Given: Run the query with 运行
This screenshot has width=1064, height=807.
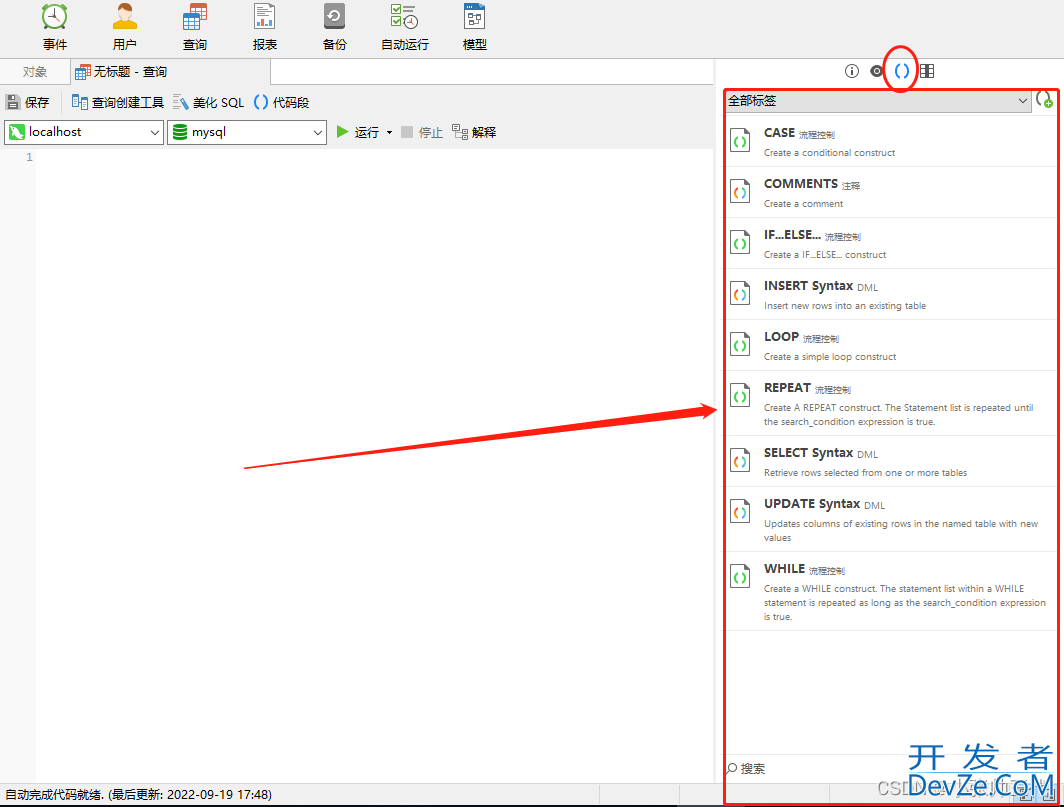Looking at the screenshot, I should pos(358,132).
